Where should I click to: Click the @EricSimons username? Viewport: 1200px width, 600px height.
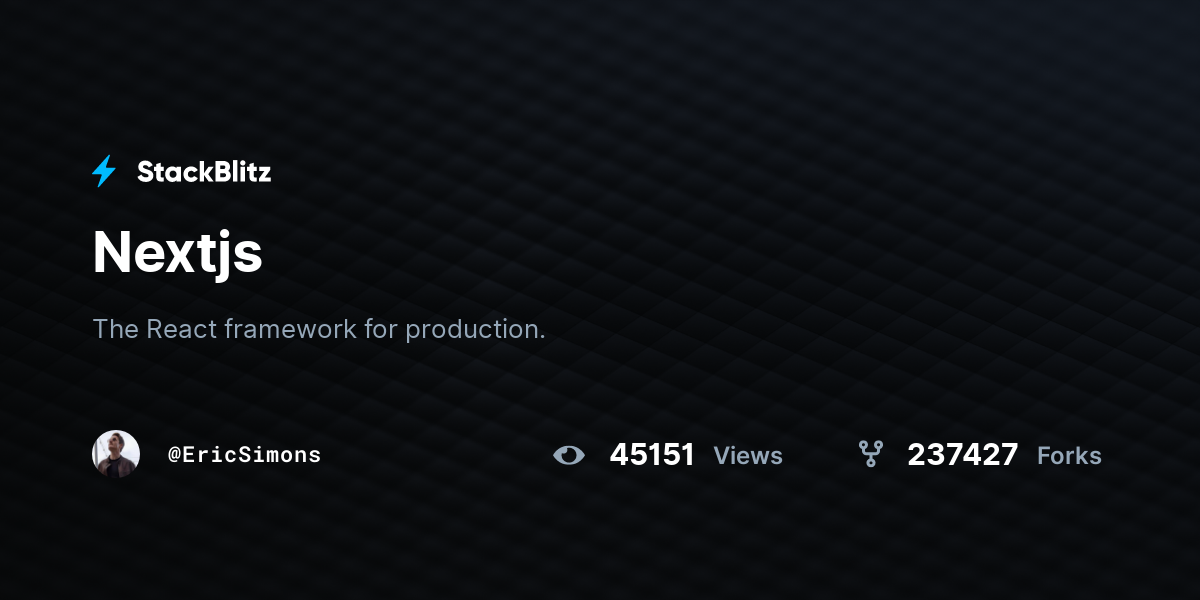point(245,455)
